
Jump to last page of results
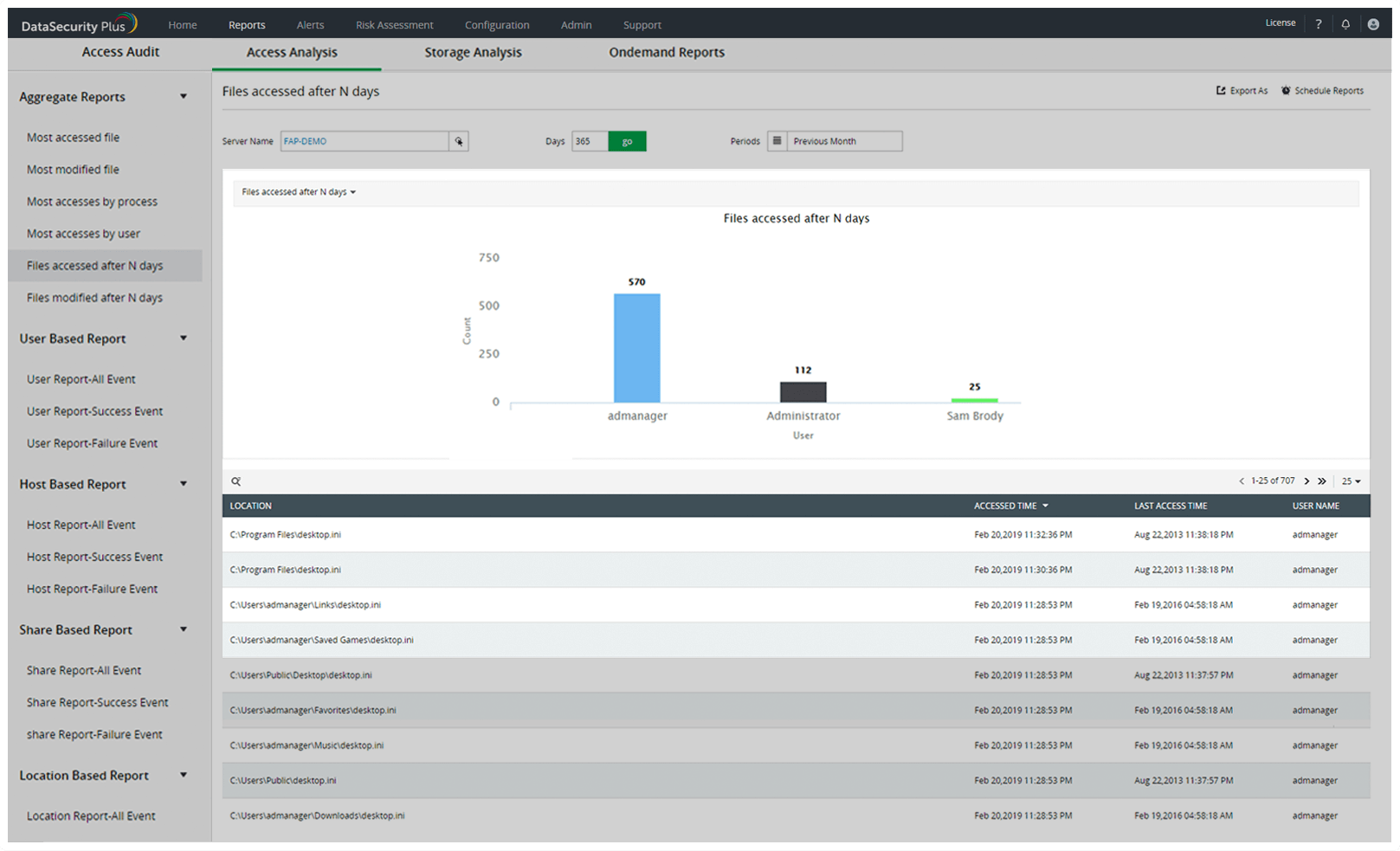(1322, 481)
